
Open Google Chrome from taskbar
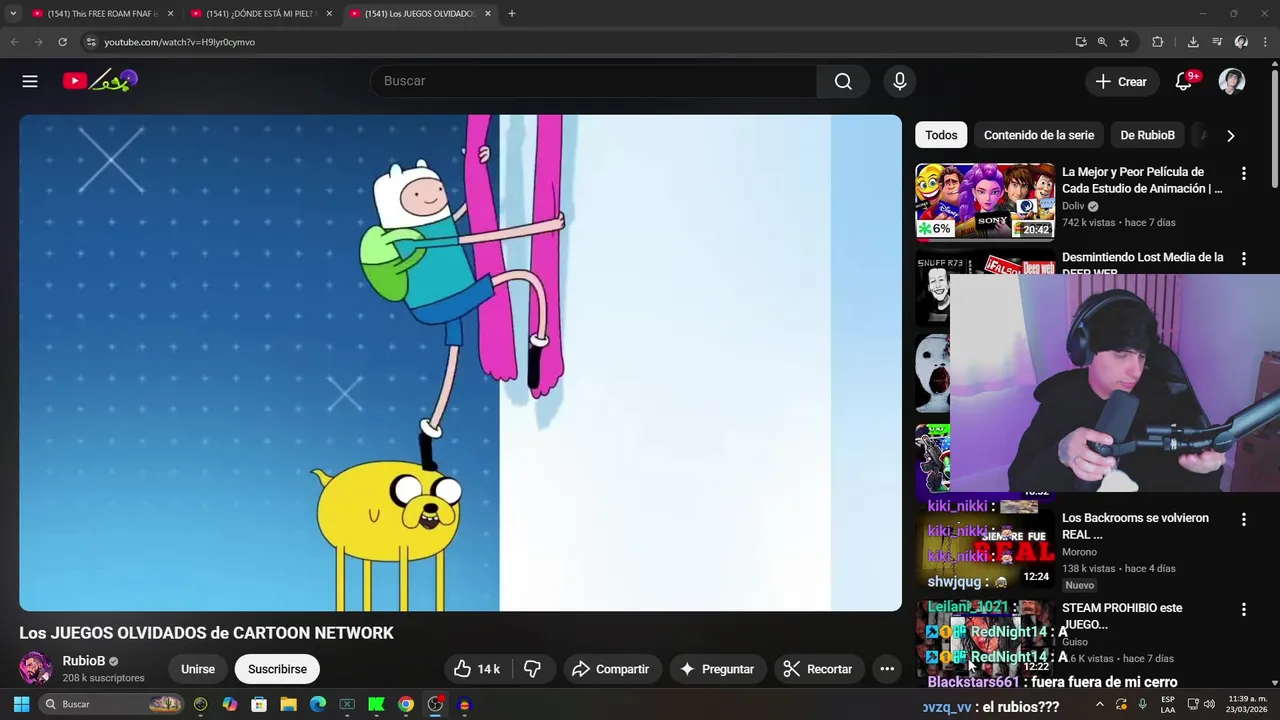point(406,704)
